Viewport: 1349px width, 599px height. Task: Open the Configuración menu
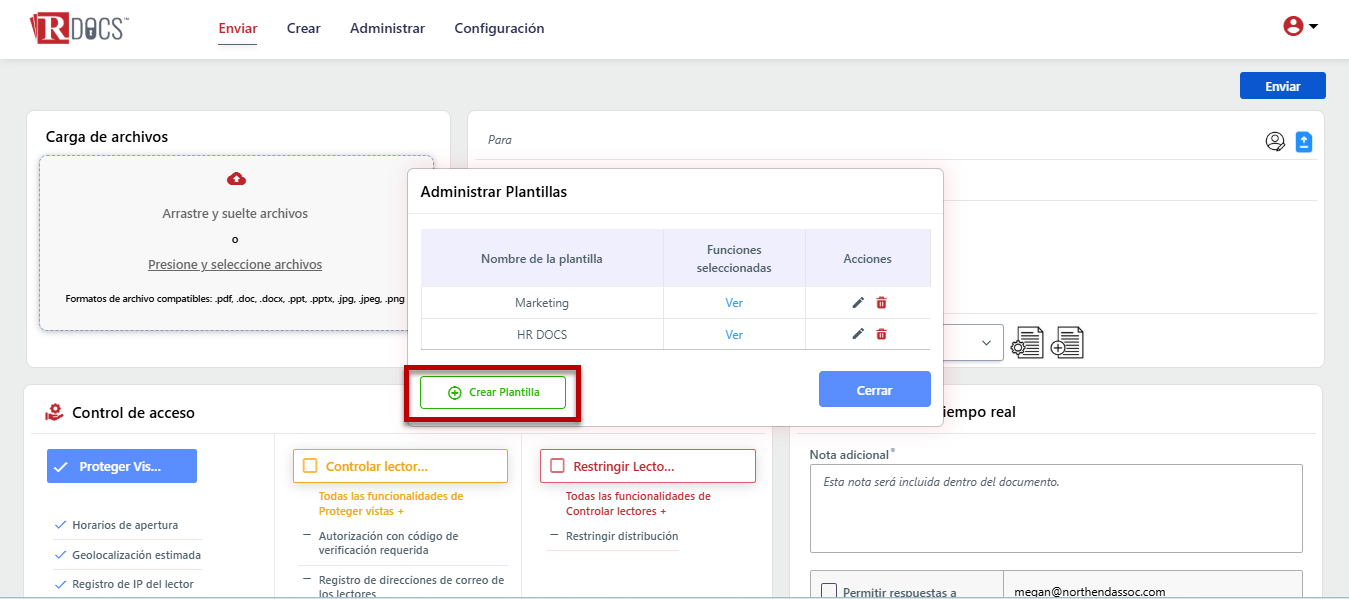click(499, 29)
